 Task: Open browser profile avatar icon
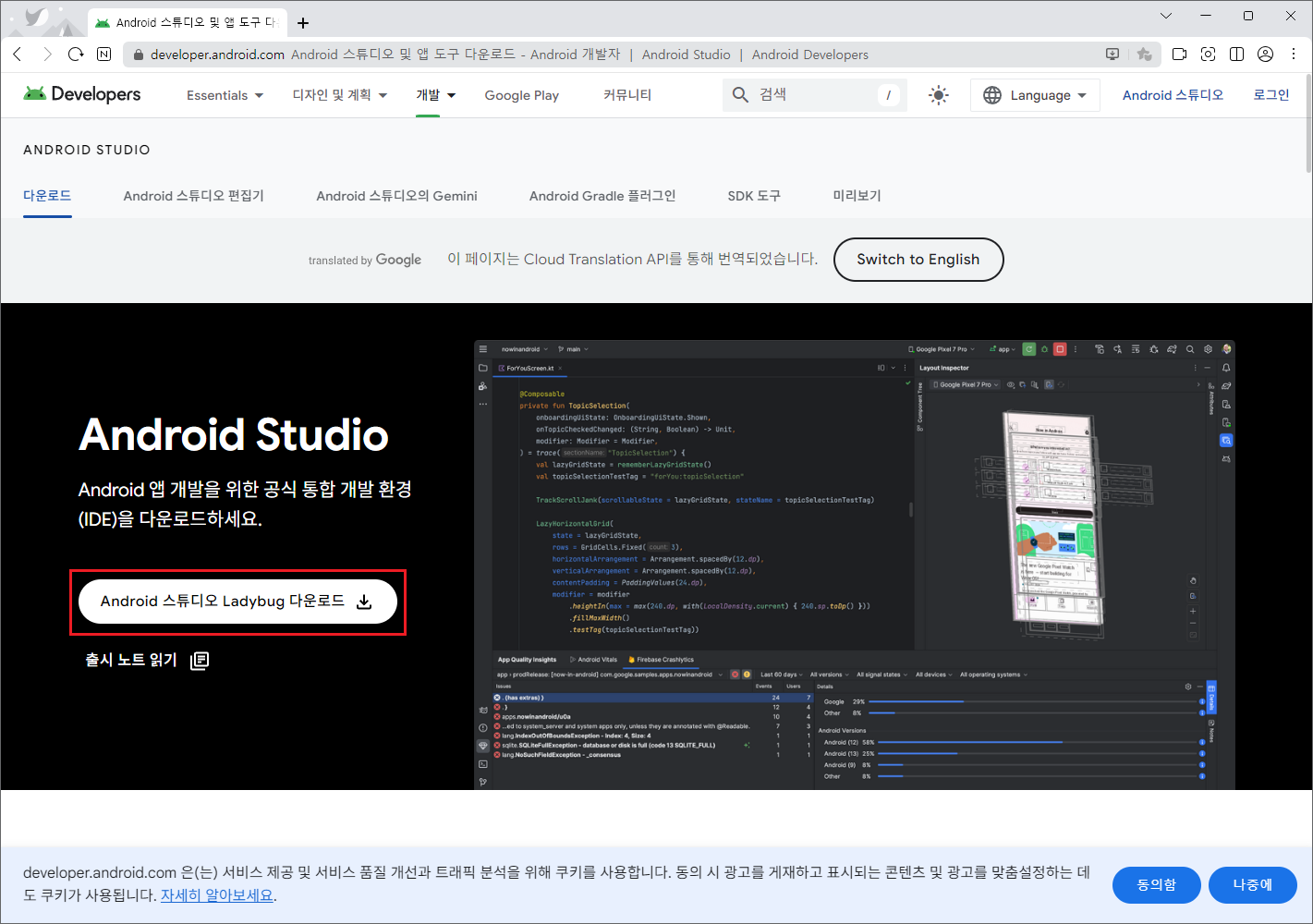click(1265, 55)
